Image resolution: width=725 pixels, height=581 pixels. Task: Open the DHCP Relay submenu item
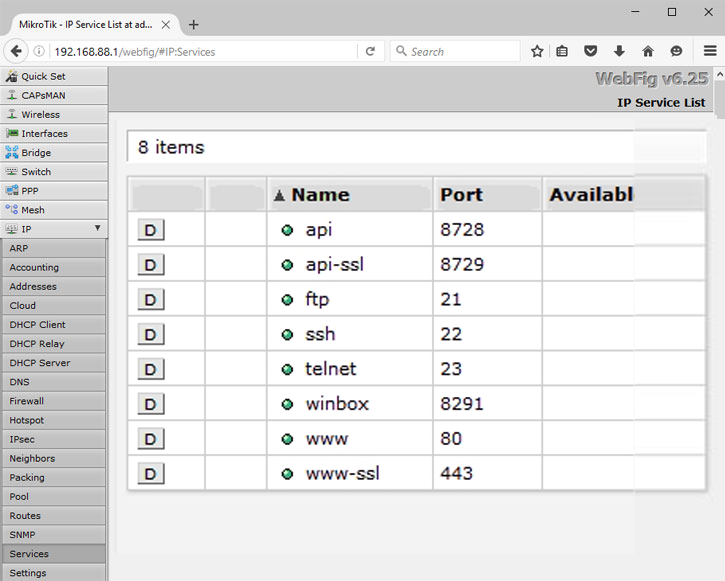(54, 344)
